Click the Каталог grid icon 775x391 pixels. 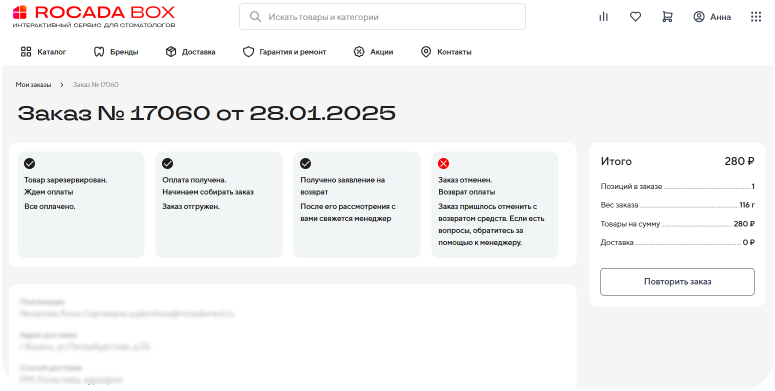point(26,51)
